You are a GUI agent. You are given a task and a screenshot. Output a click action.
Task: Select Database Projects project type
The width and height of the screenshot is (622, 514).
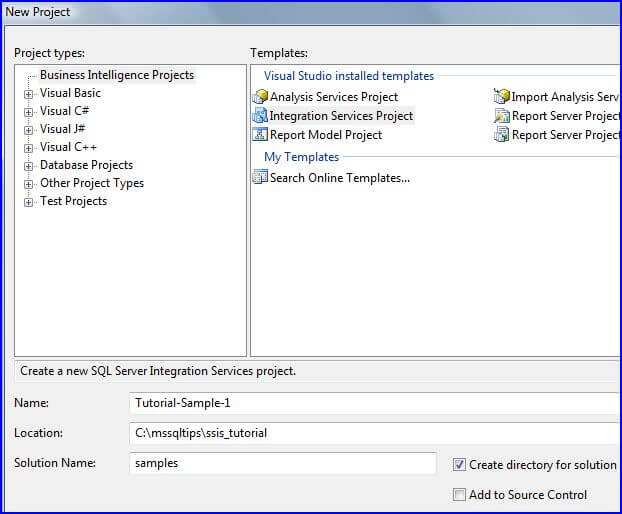pyautogui.click(x=86, y=165)
